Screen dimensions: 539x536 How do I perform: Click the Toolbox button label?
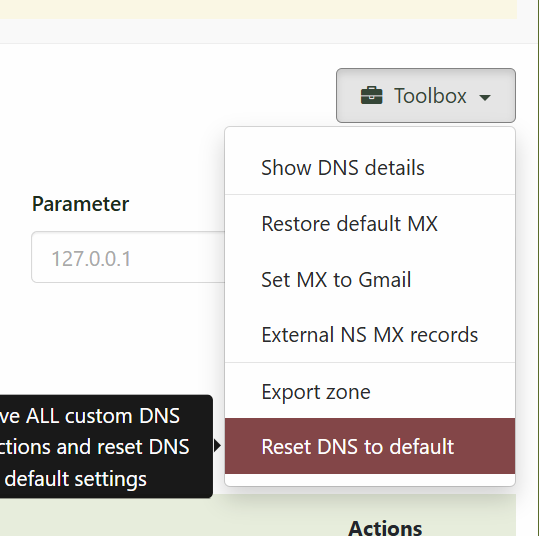430,96
